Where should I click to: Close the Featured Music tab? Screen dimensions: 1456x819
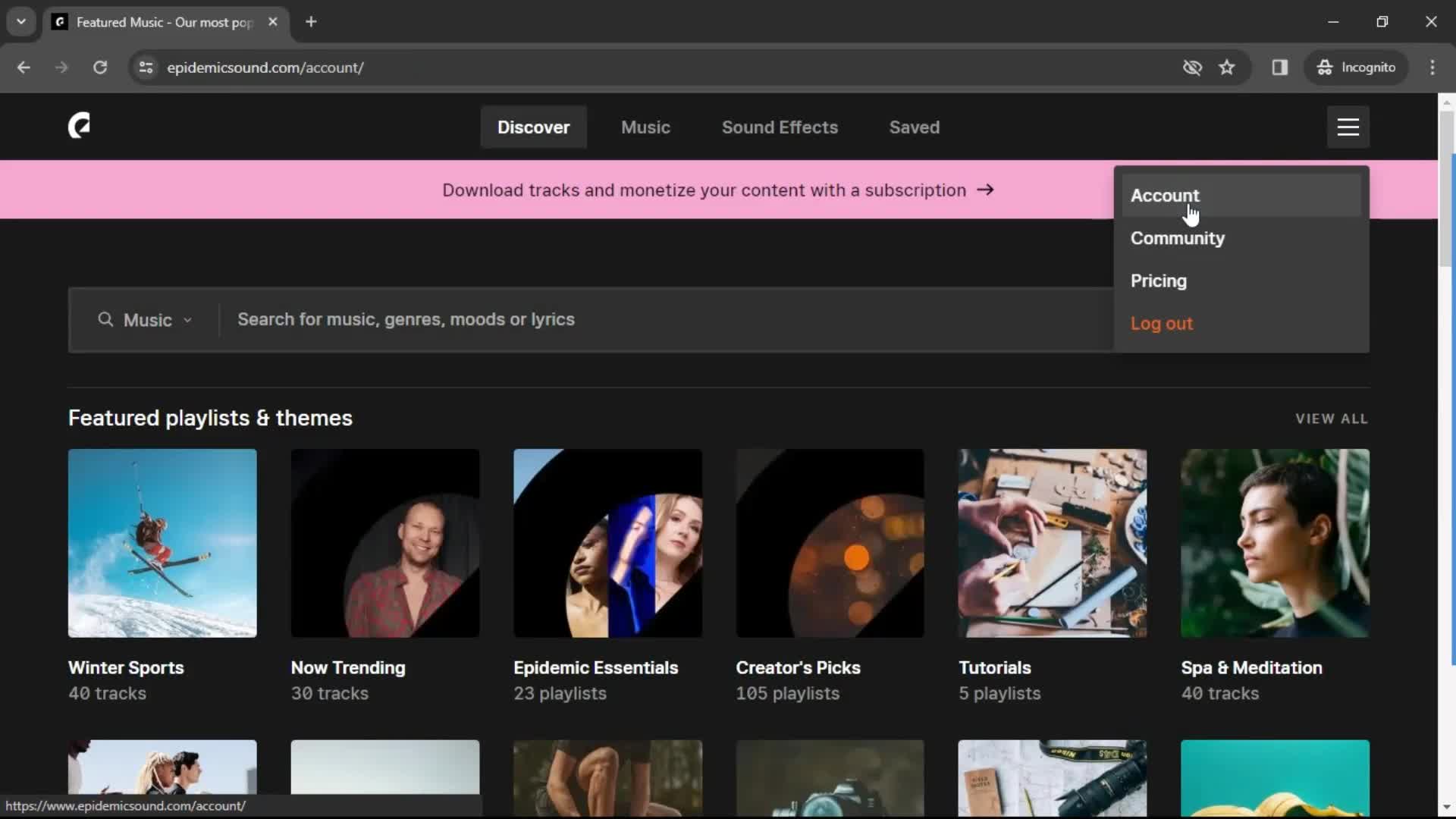[x=273, y=22]
